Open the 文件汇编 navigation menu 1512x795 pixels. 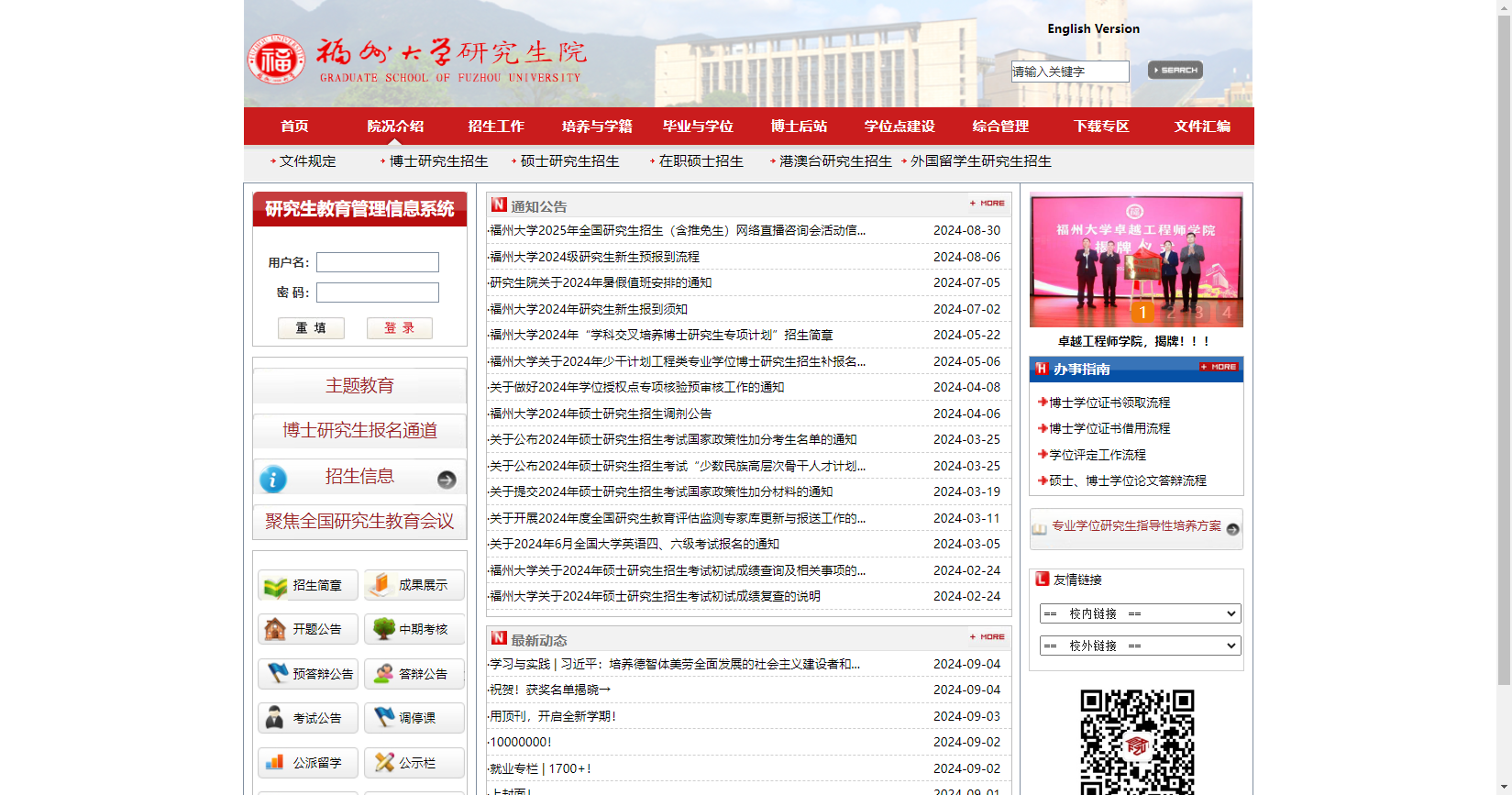(1202, 127)
